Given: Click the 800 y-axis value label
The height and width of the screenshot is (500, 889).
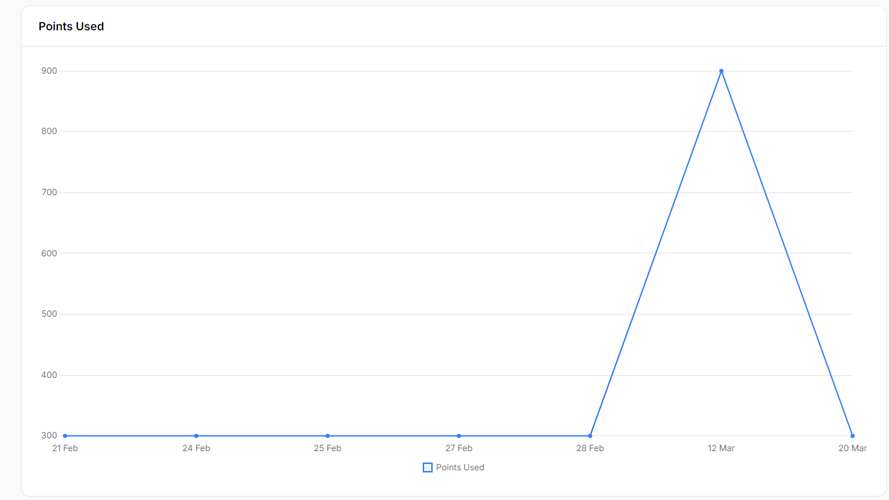Looking at the screenshot, I should (49, 132).
